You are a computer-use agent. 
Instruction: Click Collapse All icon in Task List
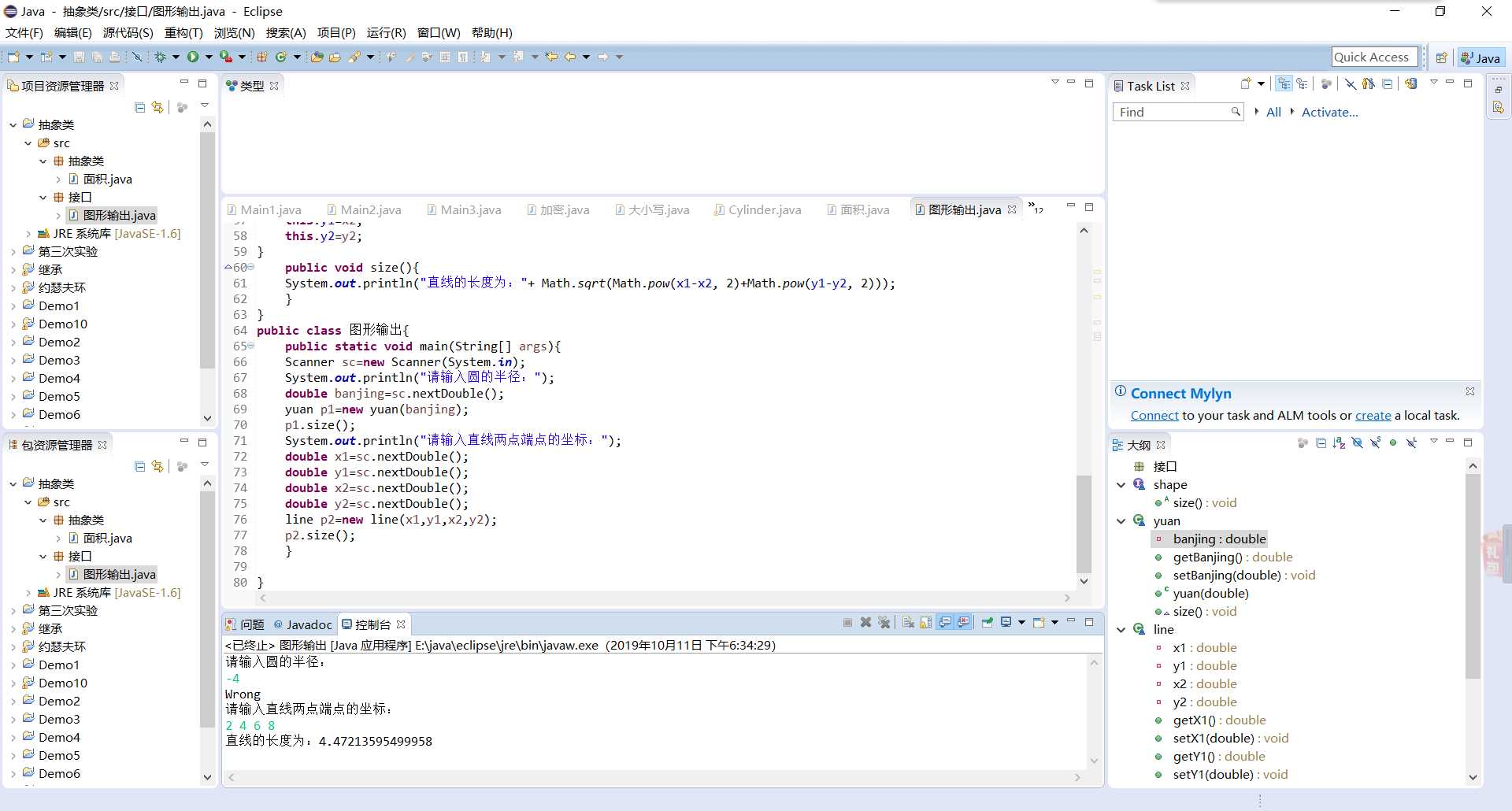point(1388,84)
